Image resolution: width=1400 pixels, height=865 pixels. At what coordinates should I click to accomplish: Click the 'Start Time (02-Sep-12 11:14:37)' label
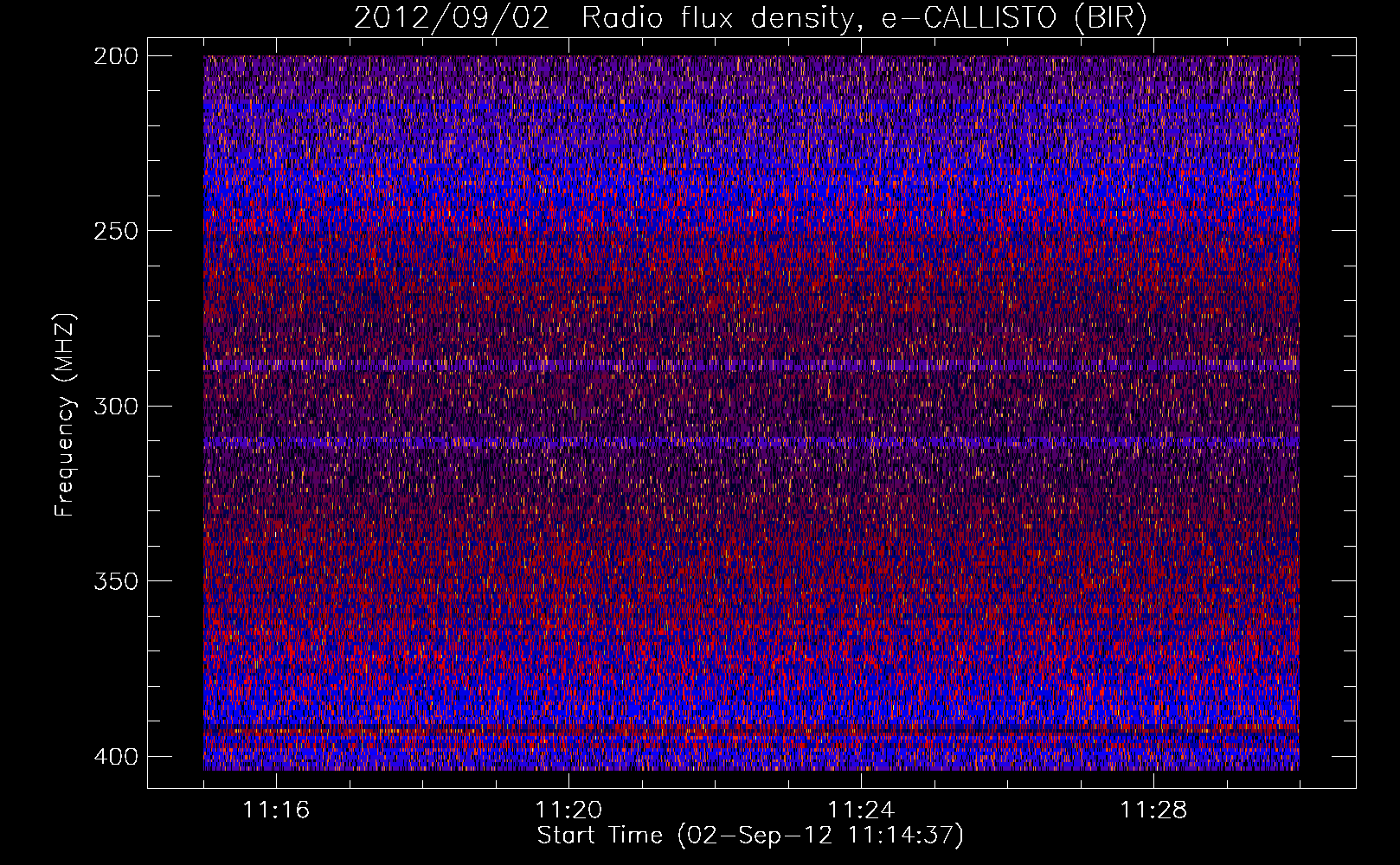tap(750, 836)
